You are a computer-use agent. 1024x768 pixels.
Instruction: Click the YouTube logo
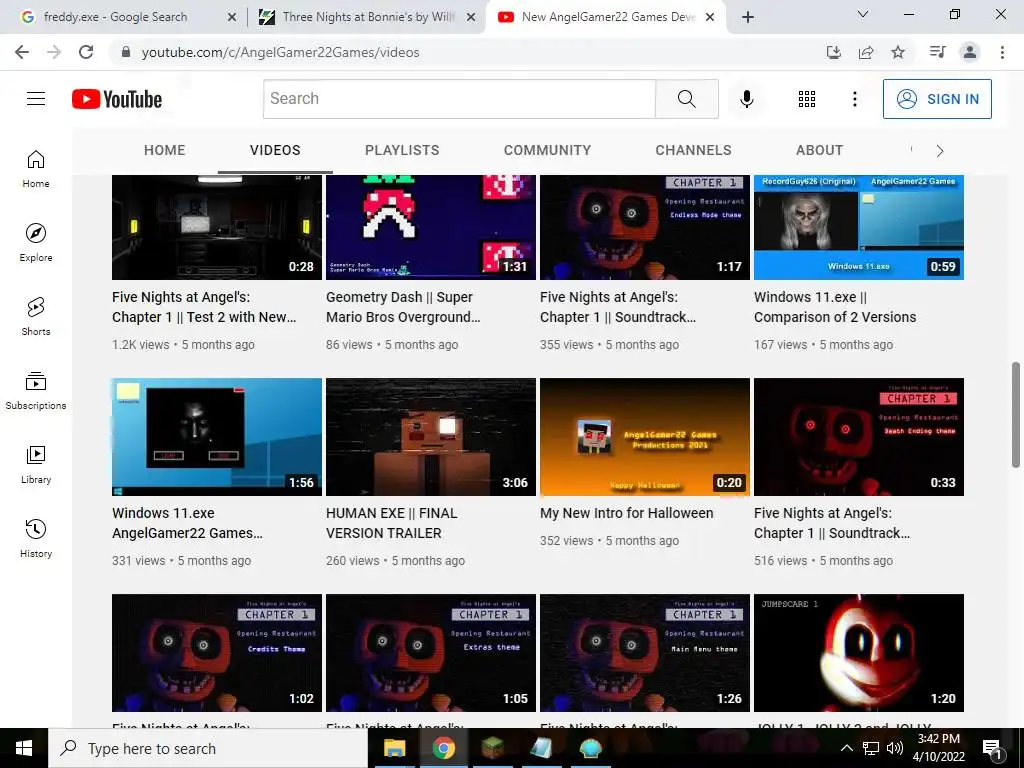click(x=117, y=99)
